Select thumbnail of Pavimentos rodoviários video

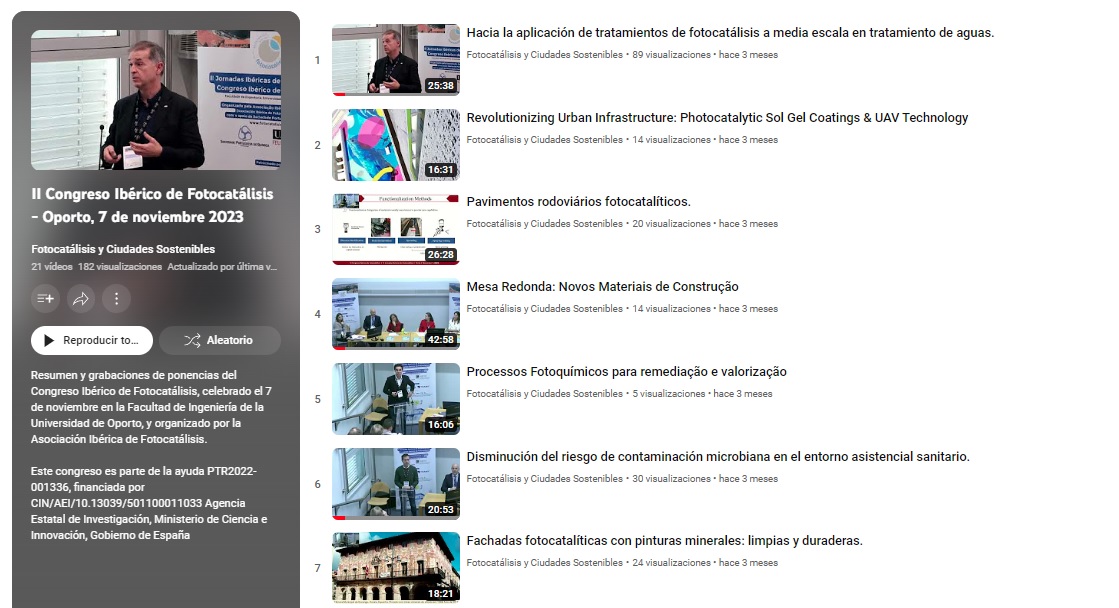395,229
